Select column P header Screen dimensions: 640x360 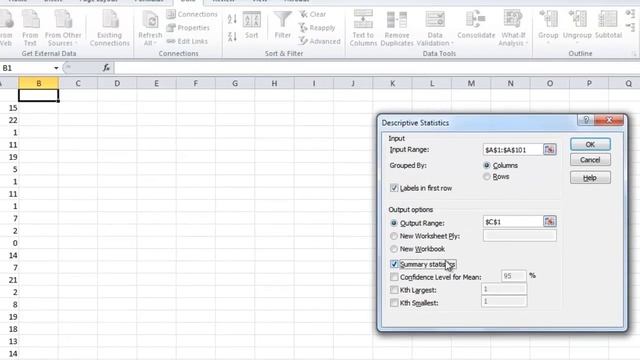point(589,83)
